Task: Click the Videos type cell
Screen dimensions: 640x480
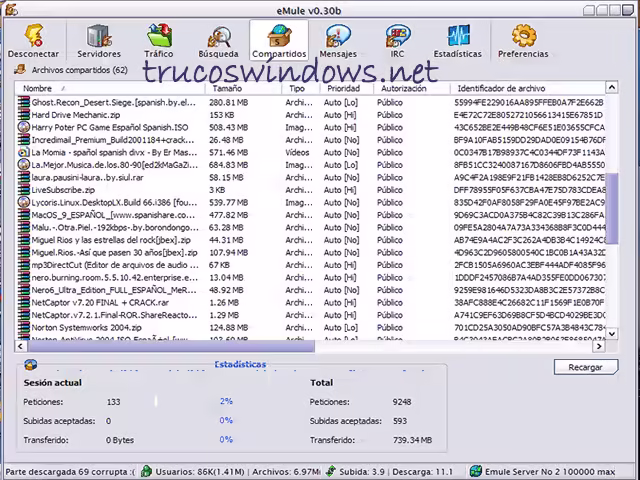Action: click(297, 152)
